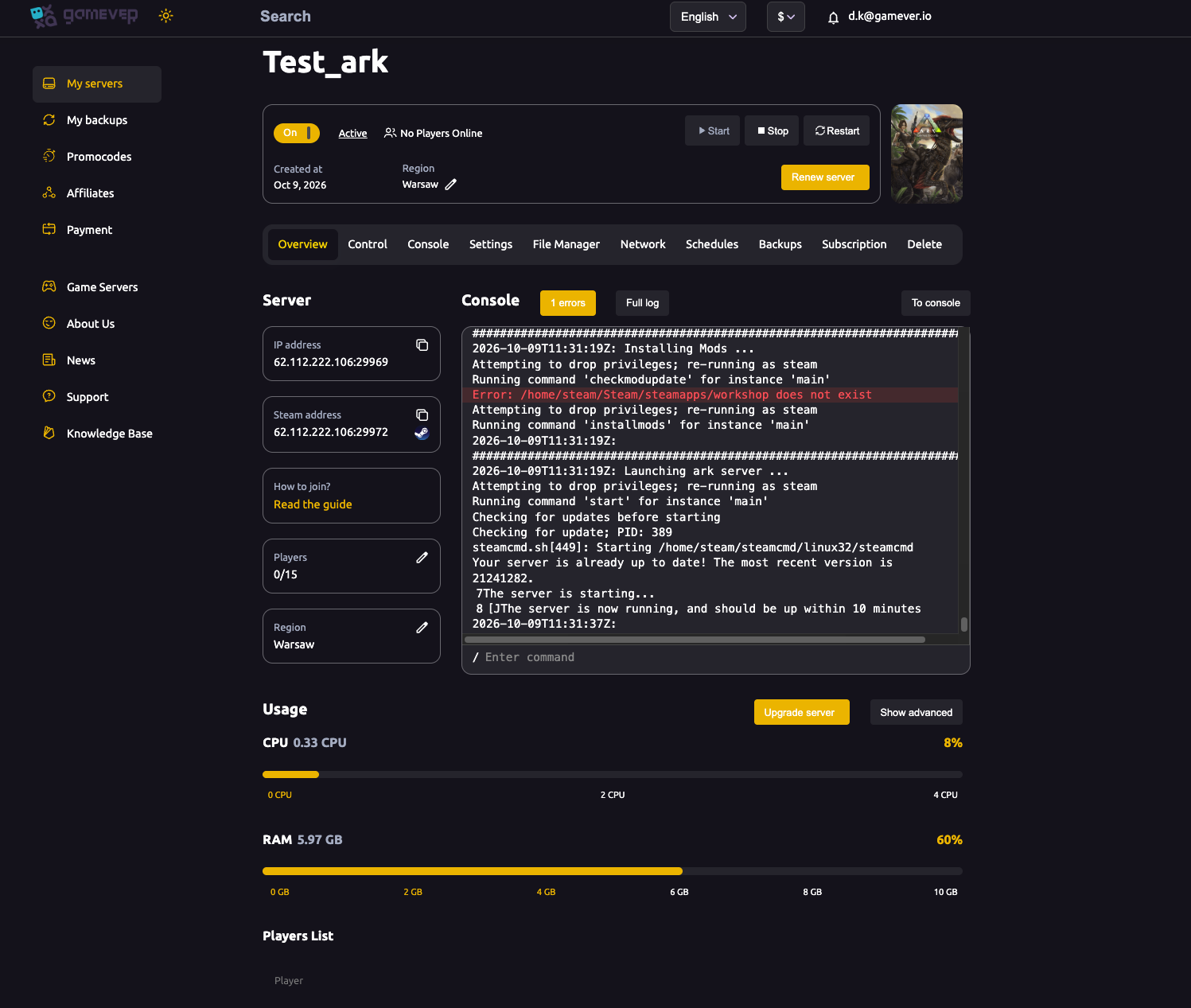Click the My servers sidebar icon
This screenshot has height=1008, width=1191.
click(49, 84)
